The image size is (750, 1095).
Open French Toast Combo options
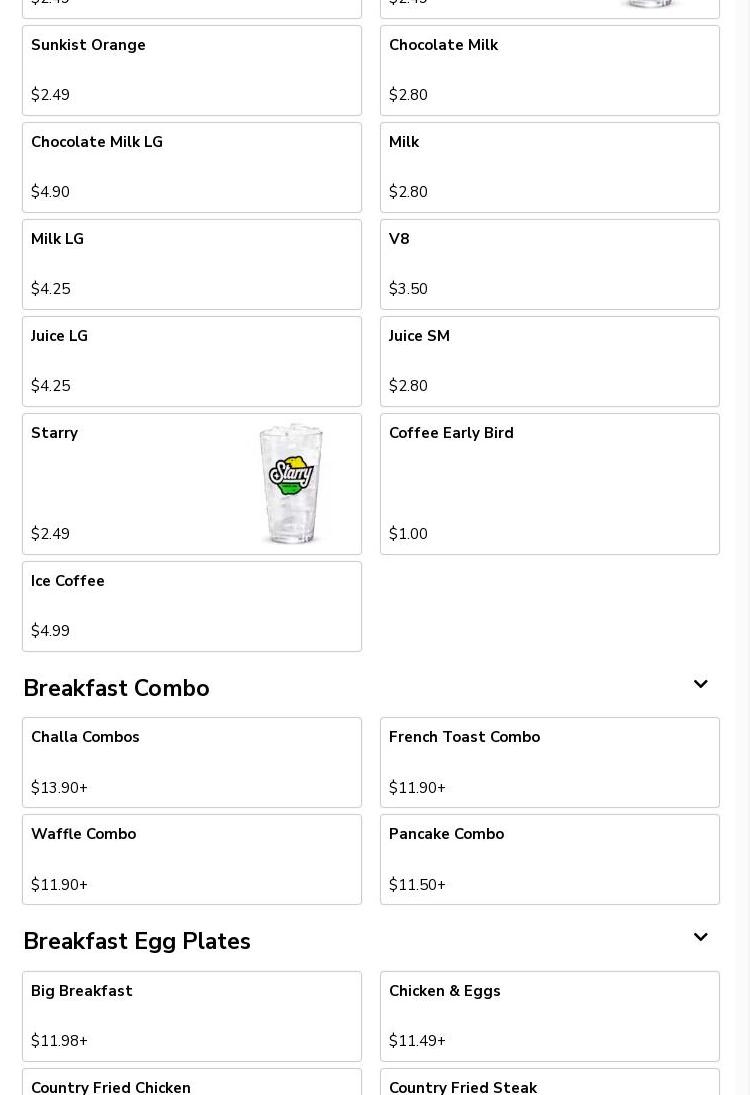point(550,763)
